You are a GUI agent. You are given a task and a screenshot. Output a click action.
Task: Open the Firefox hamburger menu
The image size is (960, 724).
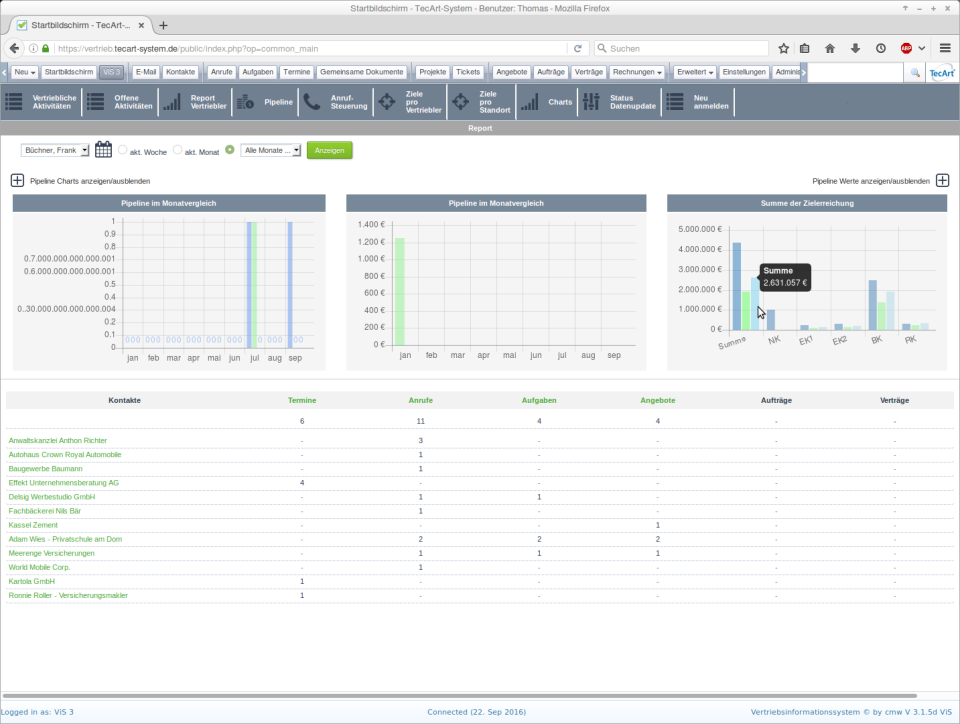[x=945, y=48]
